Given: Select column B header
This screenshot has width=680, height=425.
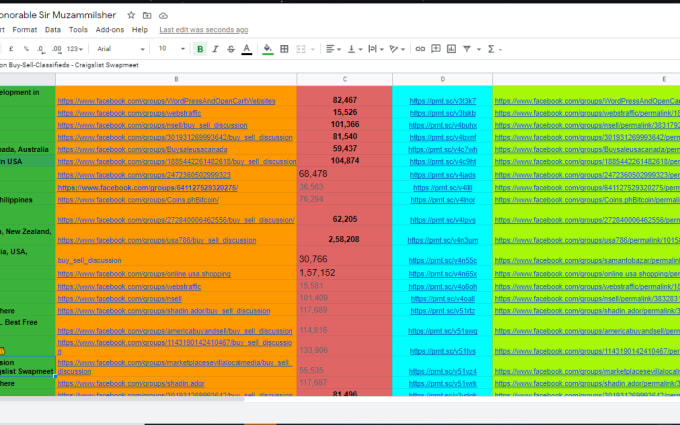Looking at the screenshot, I should (176, 79).
